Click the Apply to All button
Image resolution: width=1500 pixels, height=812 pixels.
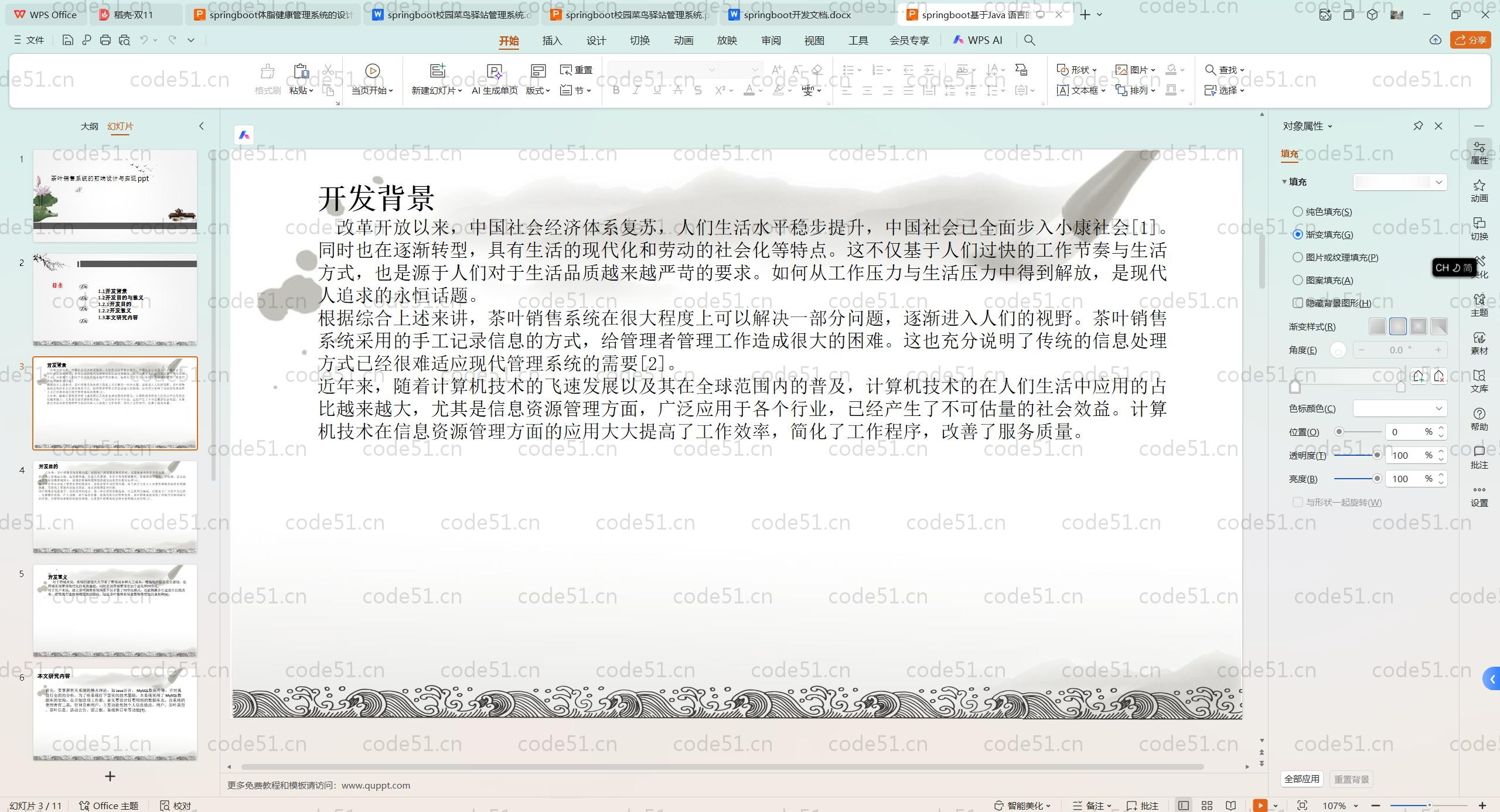pos(1301,779)
